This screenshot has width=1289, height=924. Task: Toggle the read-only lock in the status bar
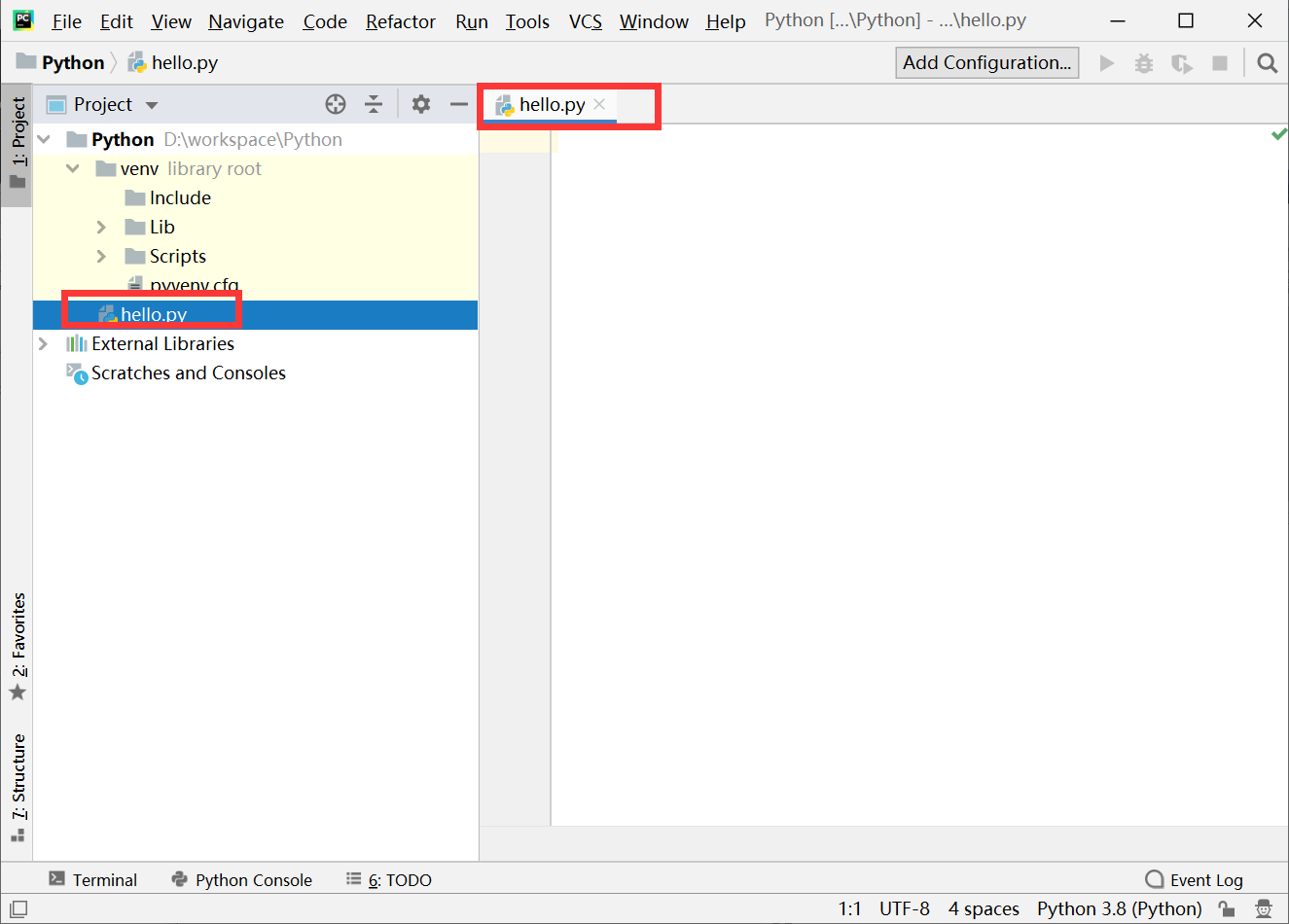[1228, 908]
